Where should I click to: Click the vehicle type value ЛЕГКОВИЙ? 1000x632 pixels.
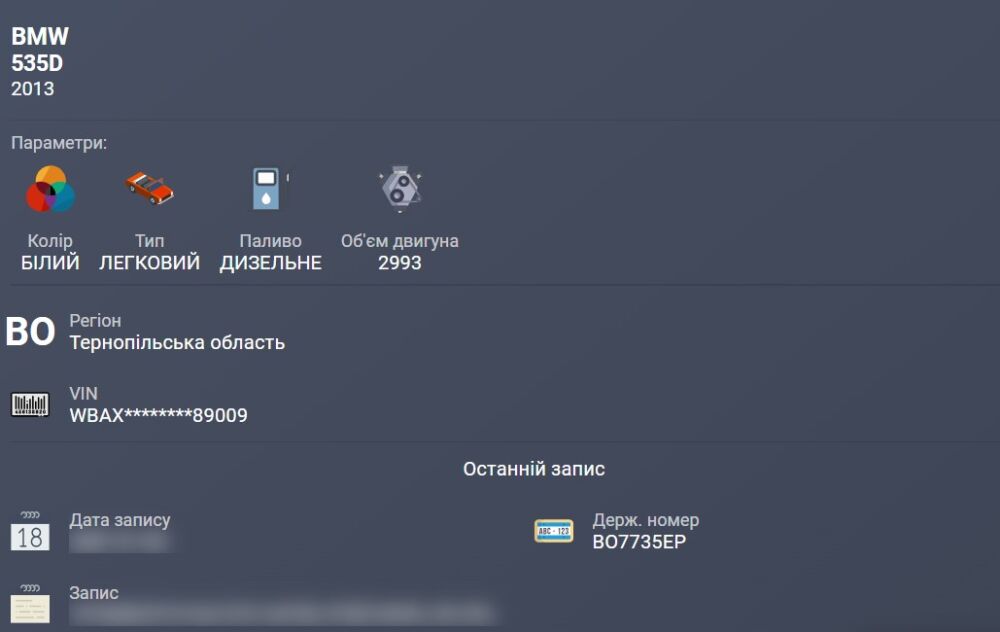149,263
